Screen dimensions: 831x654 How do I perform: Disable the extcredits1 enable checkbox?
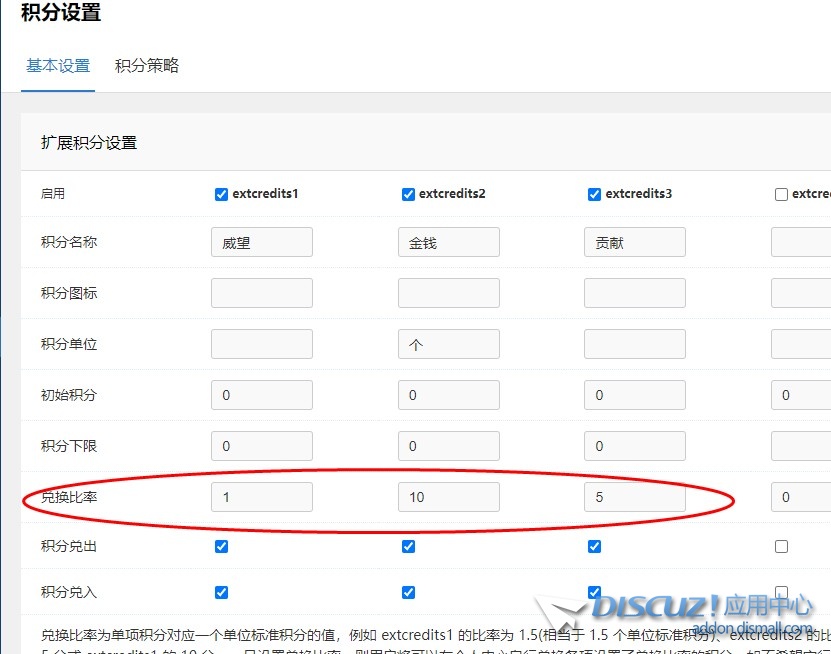click(222, 194)
